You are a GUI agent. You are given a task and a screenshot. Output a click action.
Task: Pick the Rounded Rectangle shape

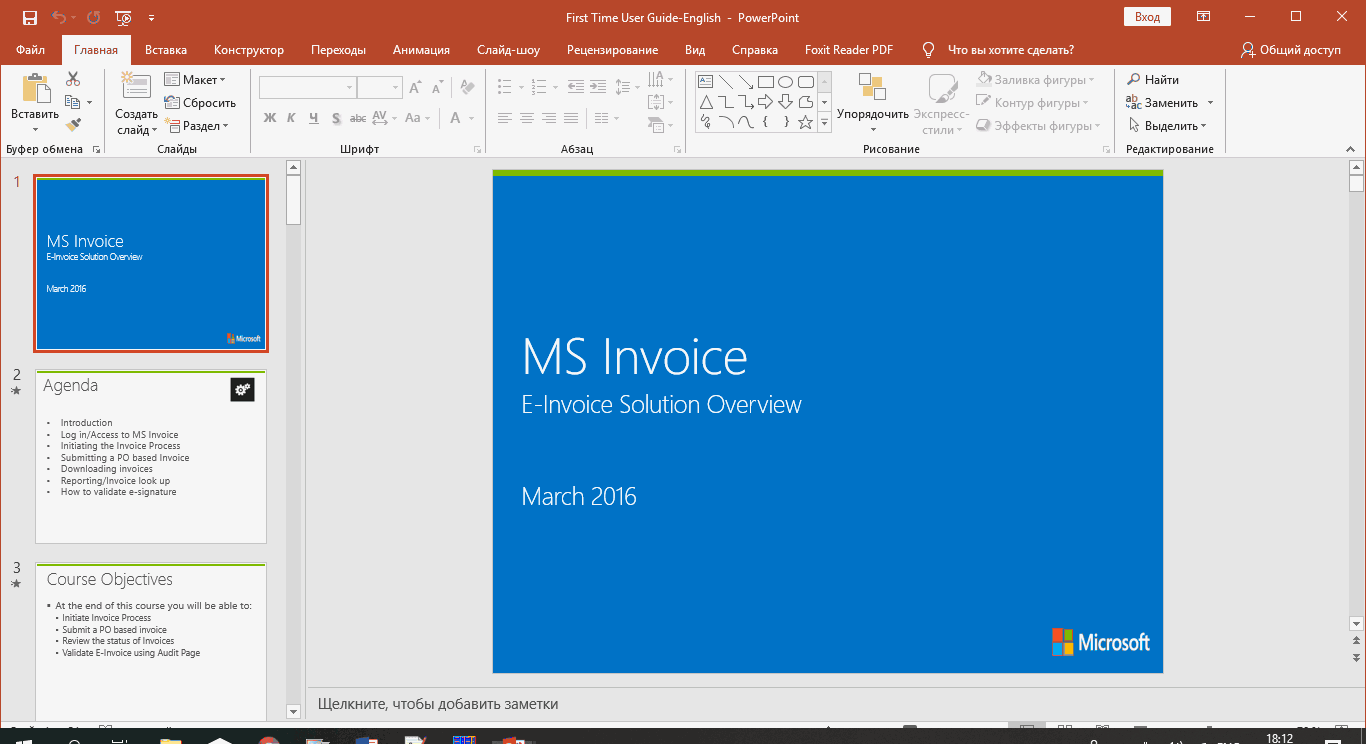pos(805,81)
